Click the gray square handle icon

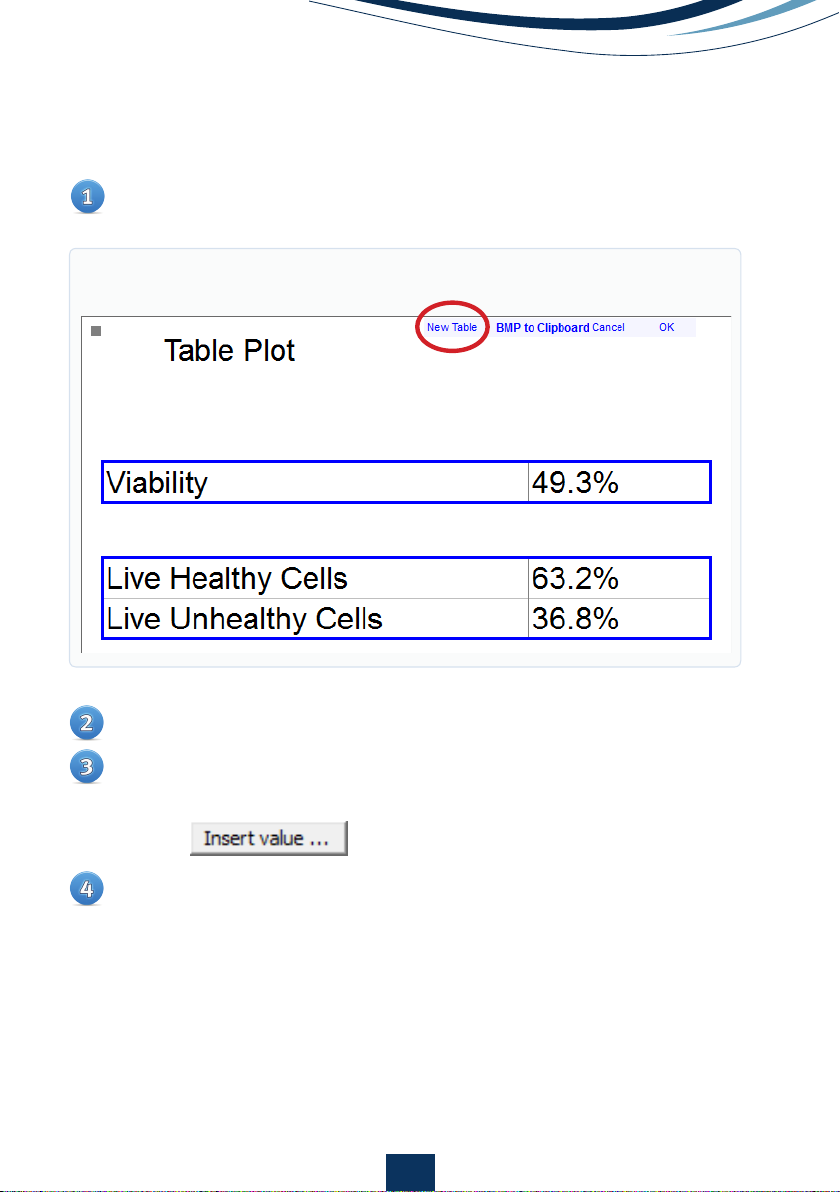pyautogui.click(x=96, y=331)
